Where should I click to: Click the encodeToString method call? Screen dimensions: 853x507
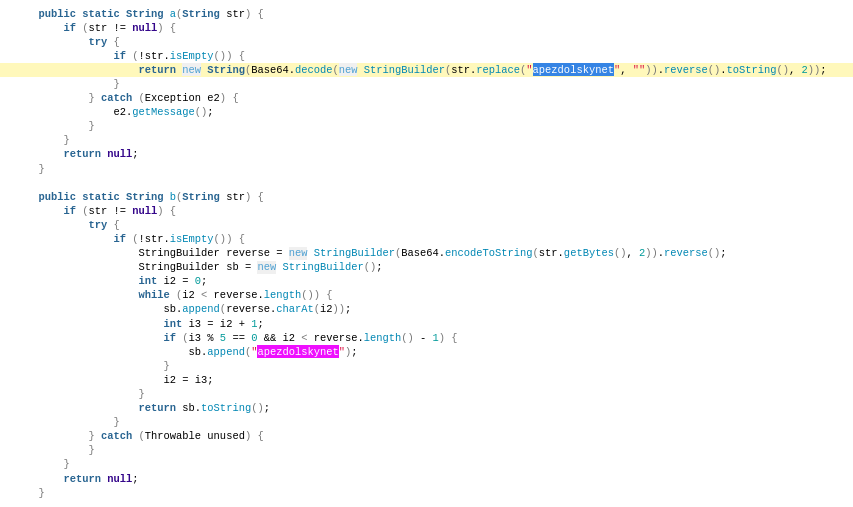point(488,253)
